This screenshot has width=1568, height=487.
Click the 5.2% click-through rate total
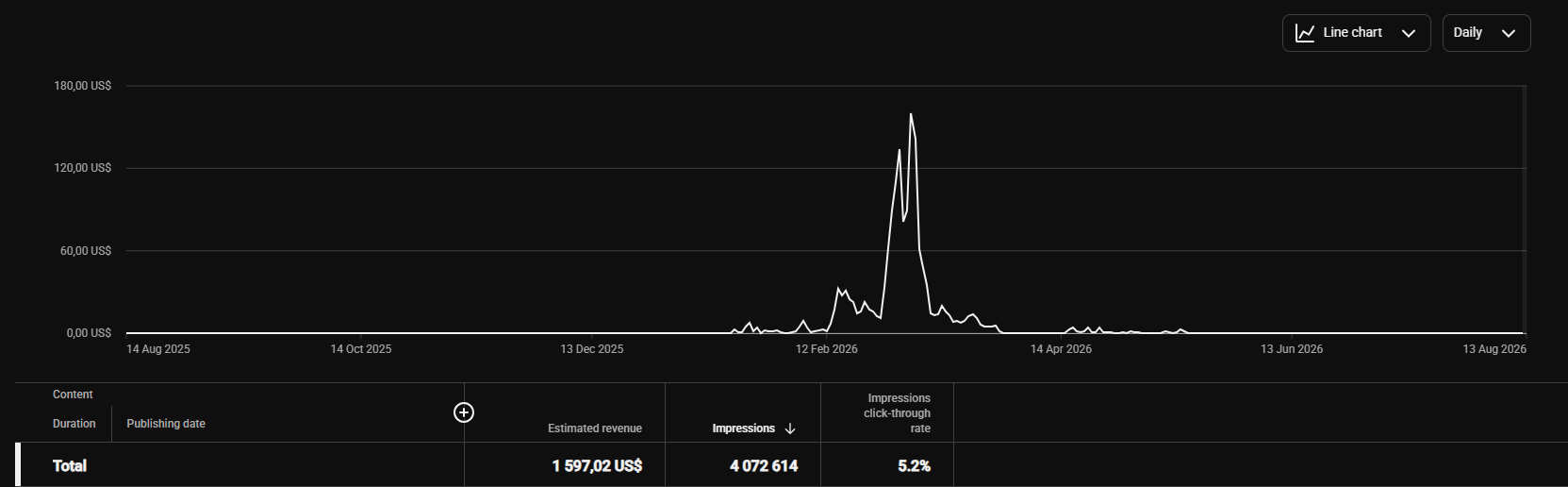[914, 466]
